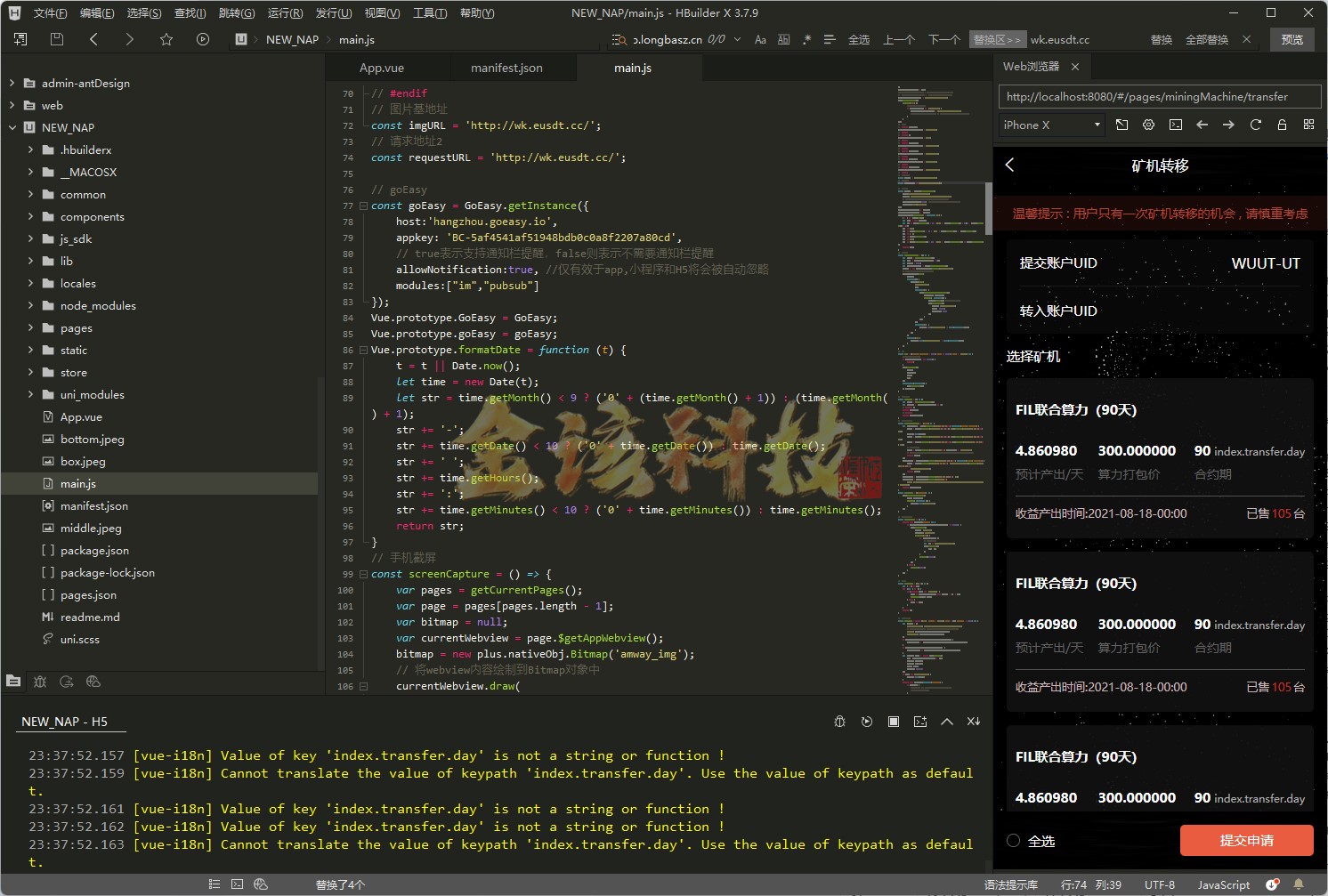
Task: Toggle the regex search option
Action: pyautogui.click(x=806, y=40)
